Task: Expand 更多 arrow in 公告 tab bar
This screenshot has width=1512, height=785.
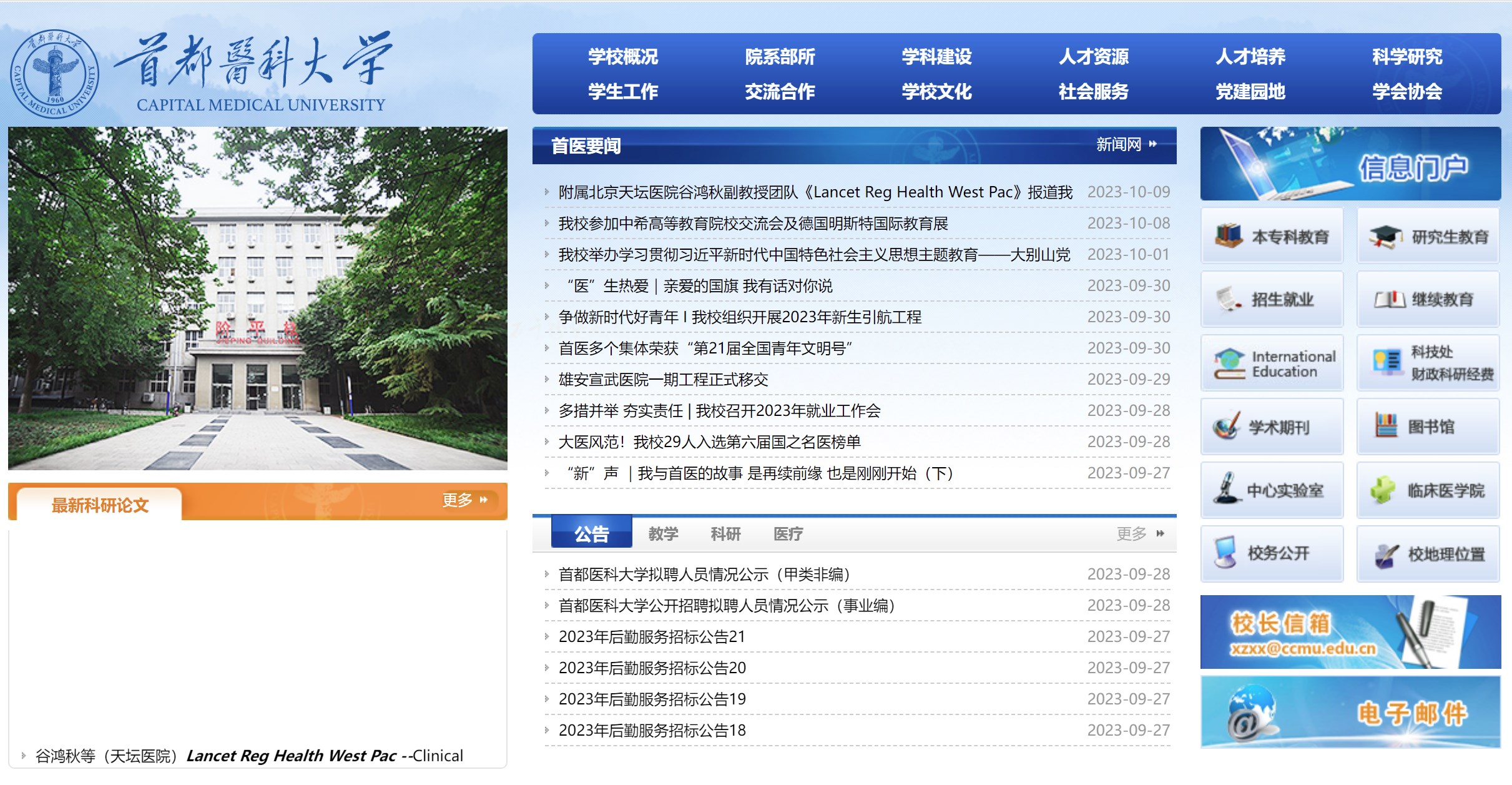Action: click(1160, 533)
